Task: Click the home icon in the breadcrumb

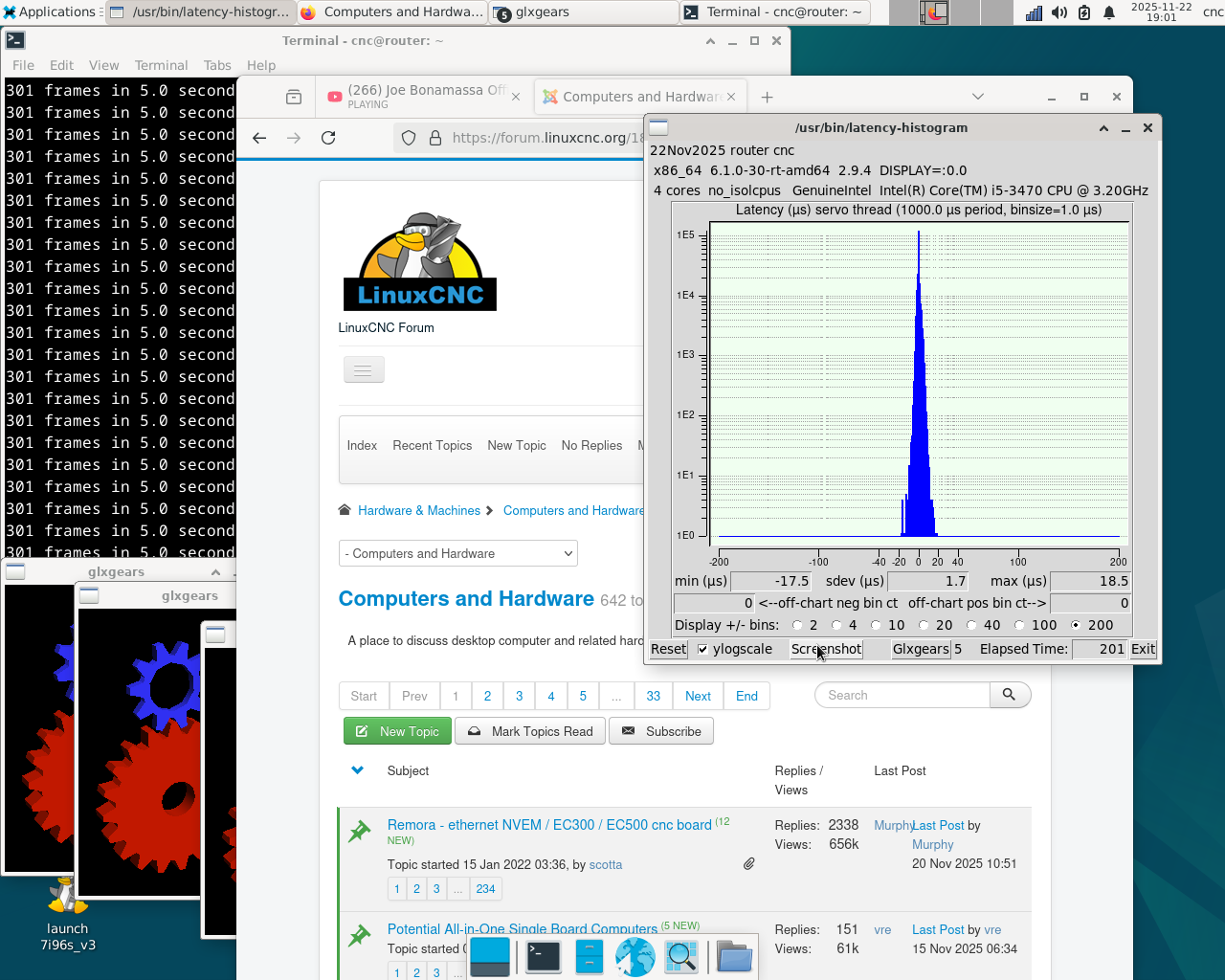Action: click(345, 510)
